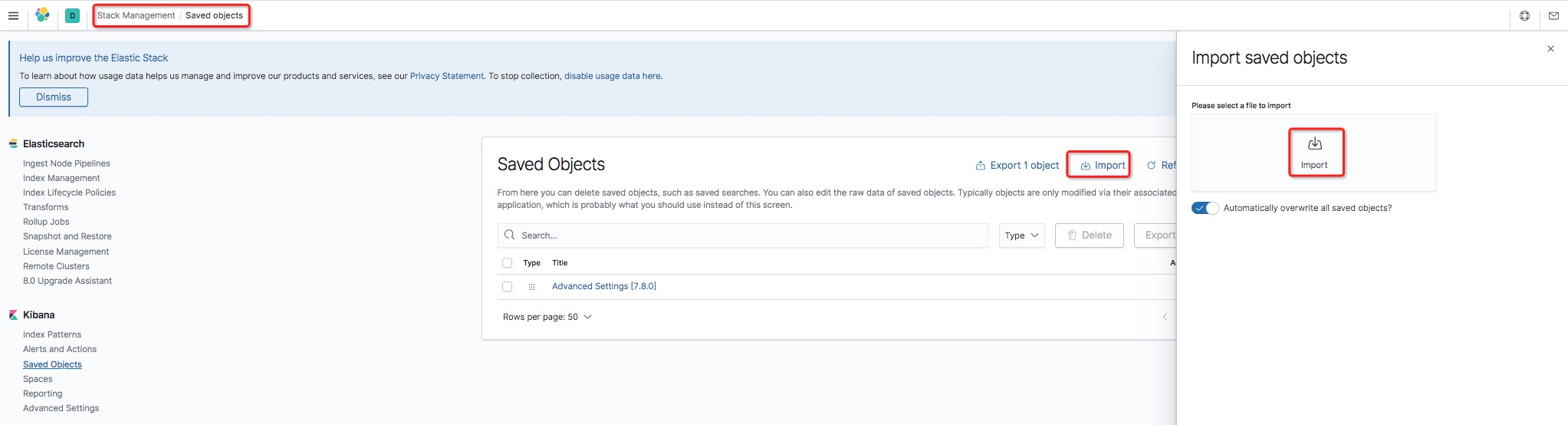Open Index Lifecycle Policies

69,193
